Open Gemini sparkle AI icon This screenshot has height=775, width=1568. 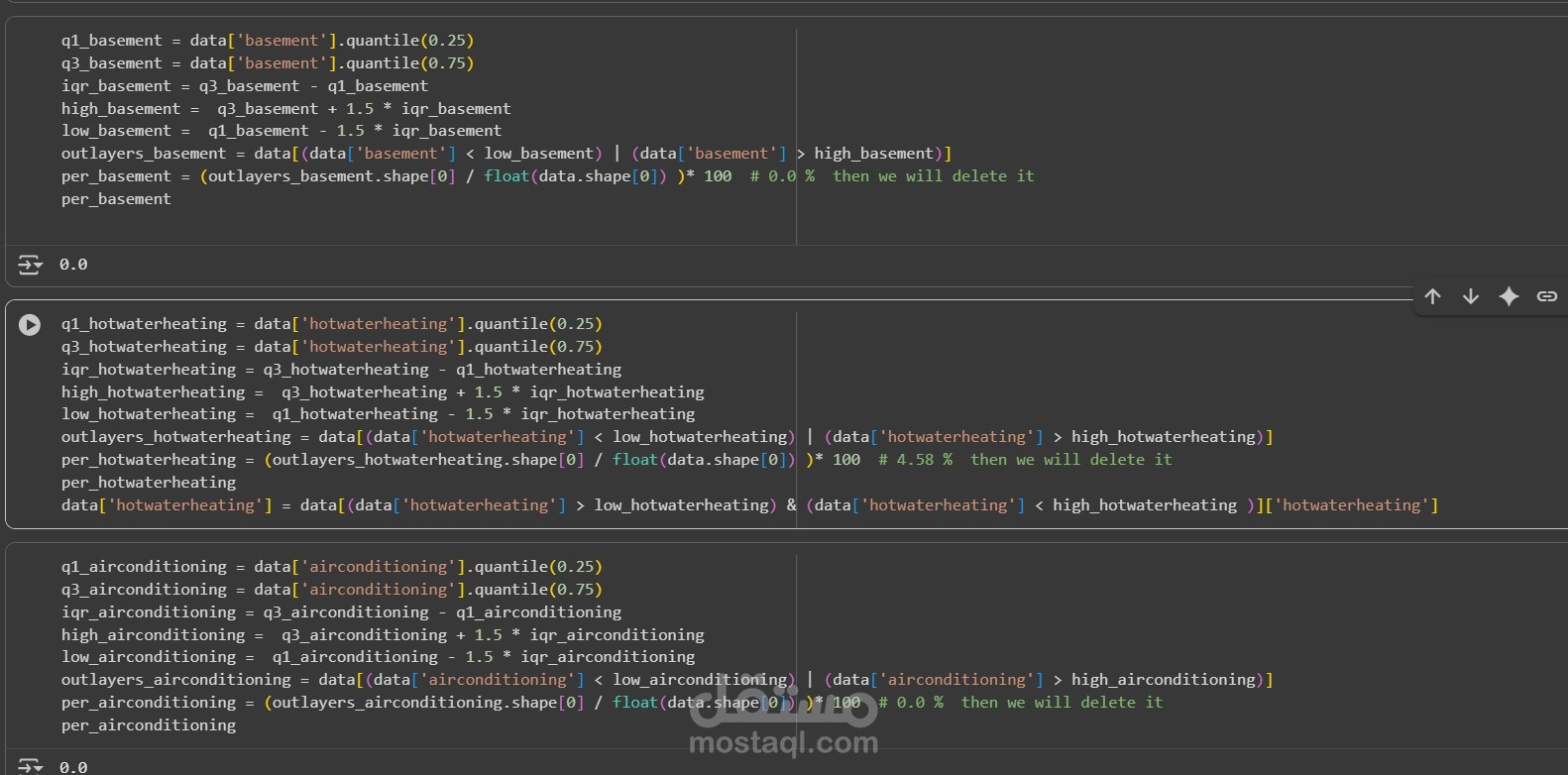click(1509, 296)
